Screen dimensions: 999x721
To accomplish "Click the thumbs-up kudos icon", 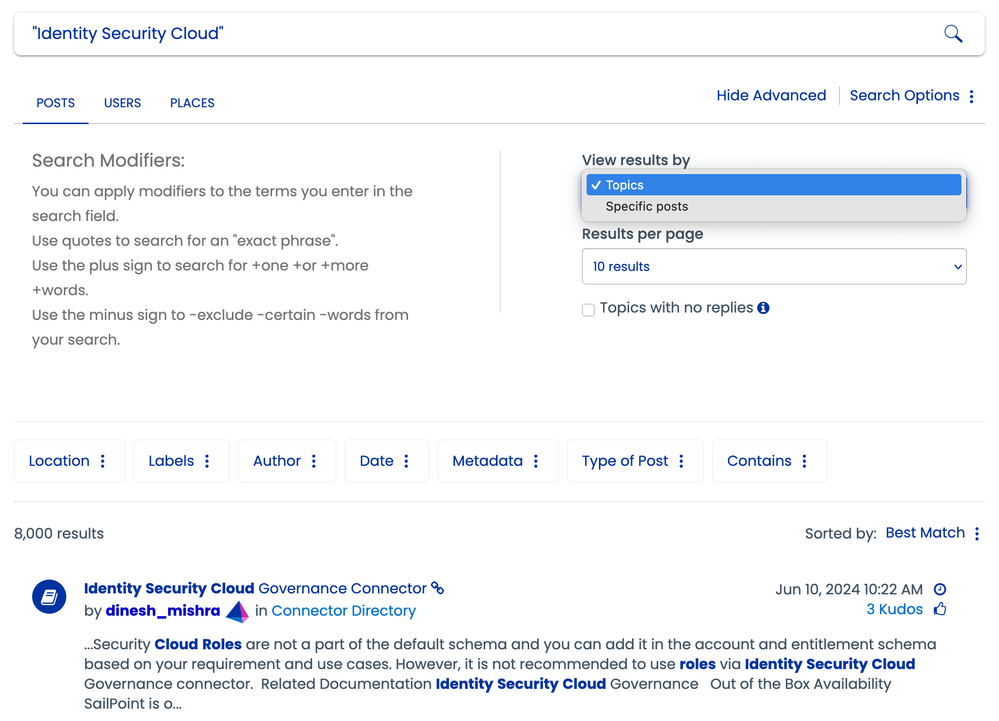I will 939,609.
